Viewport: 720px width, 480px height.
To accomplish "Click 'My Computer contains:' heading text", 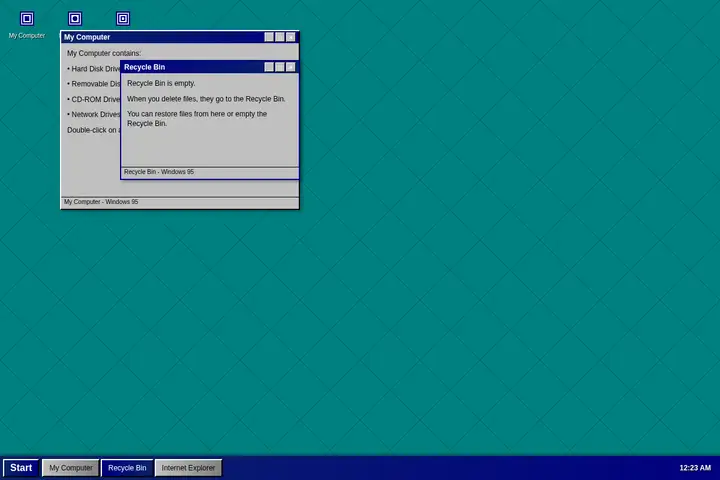I will 104,53.
